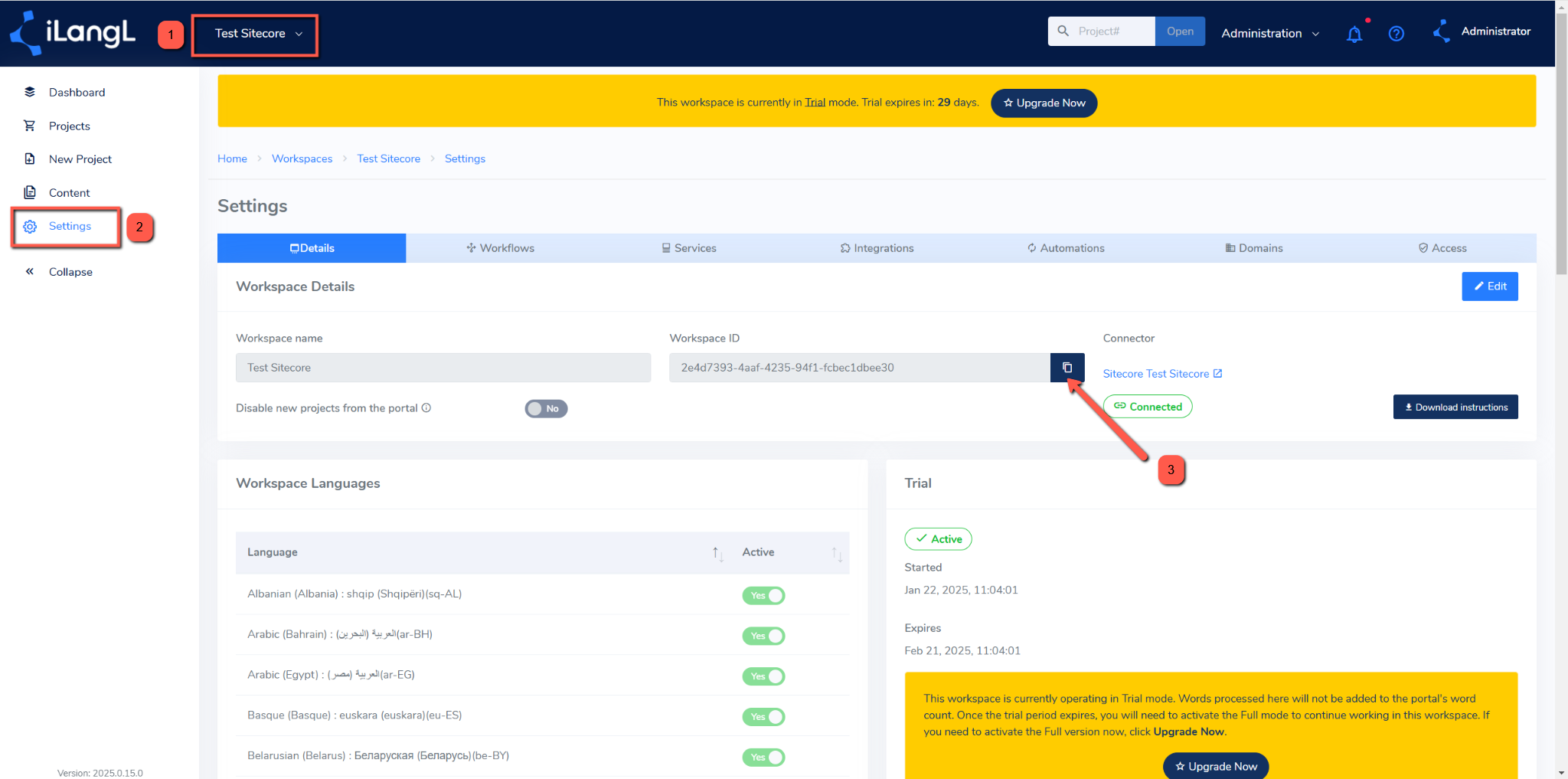Viewport: 1568px width, 779px height.
Task: Click the Connected status badge
Action: tap(1148, 407)
